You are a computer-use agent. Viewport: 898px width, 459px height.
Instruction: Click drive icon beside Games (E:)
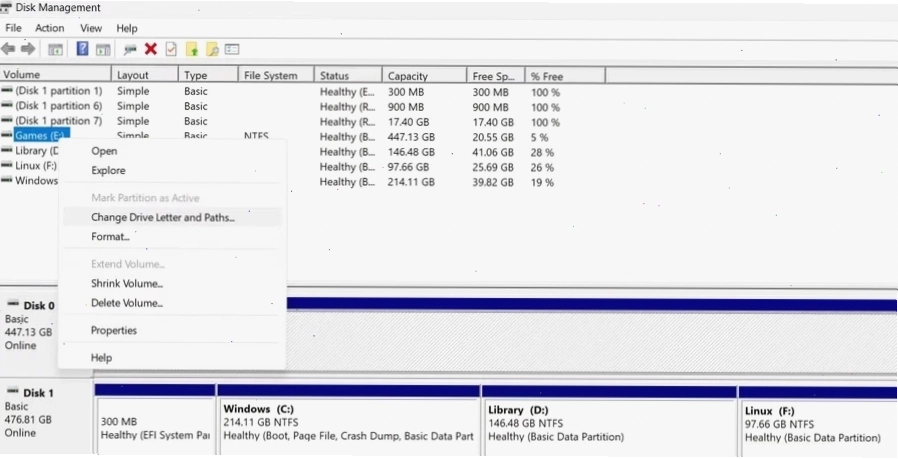7,135
